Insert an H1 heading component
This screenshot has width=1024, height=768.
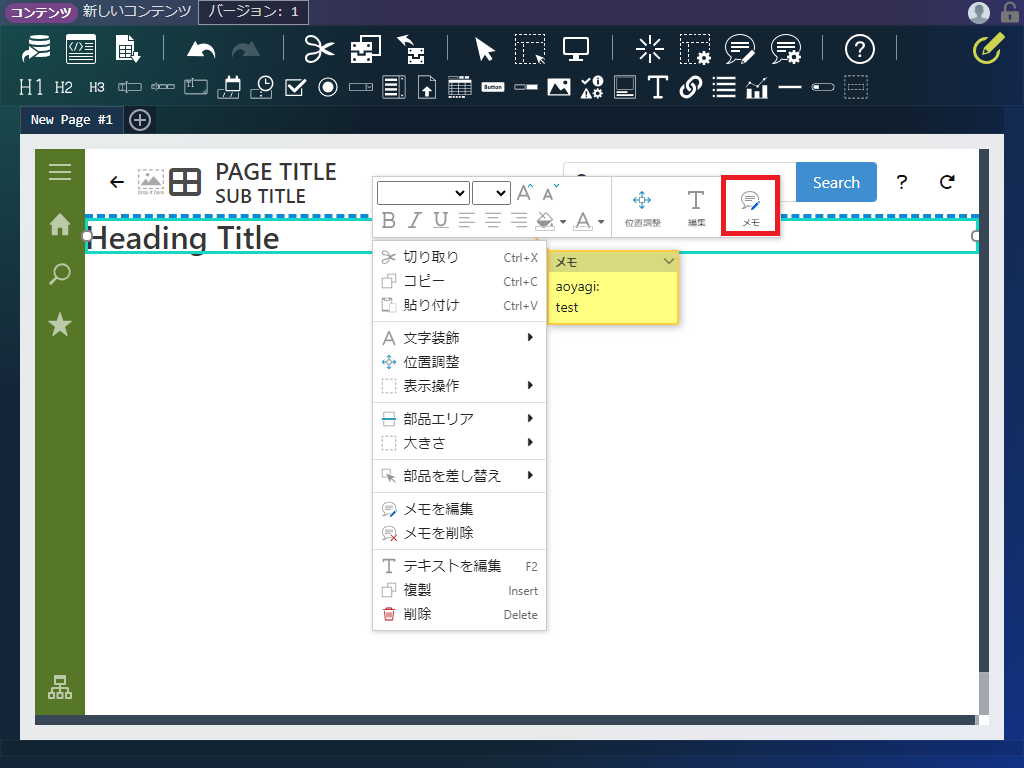[31, 87]
